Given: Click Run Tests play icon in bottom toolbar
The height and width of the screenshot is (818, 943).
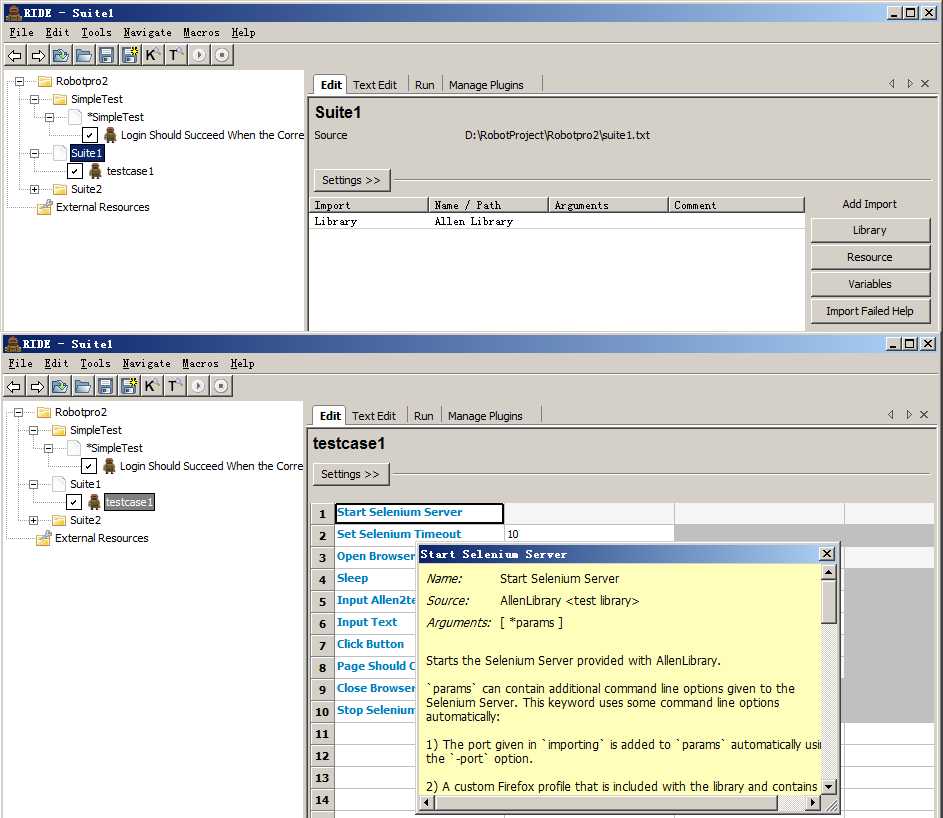Looking at the screenshot, I should tap(197, 386).
